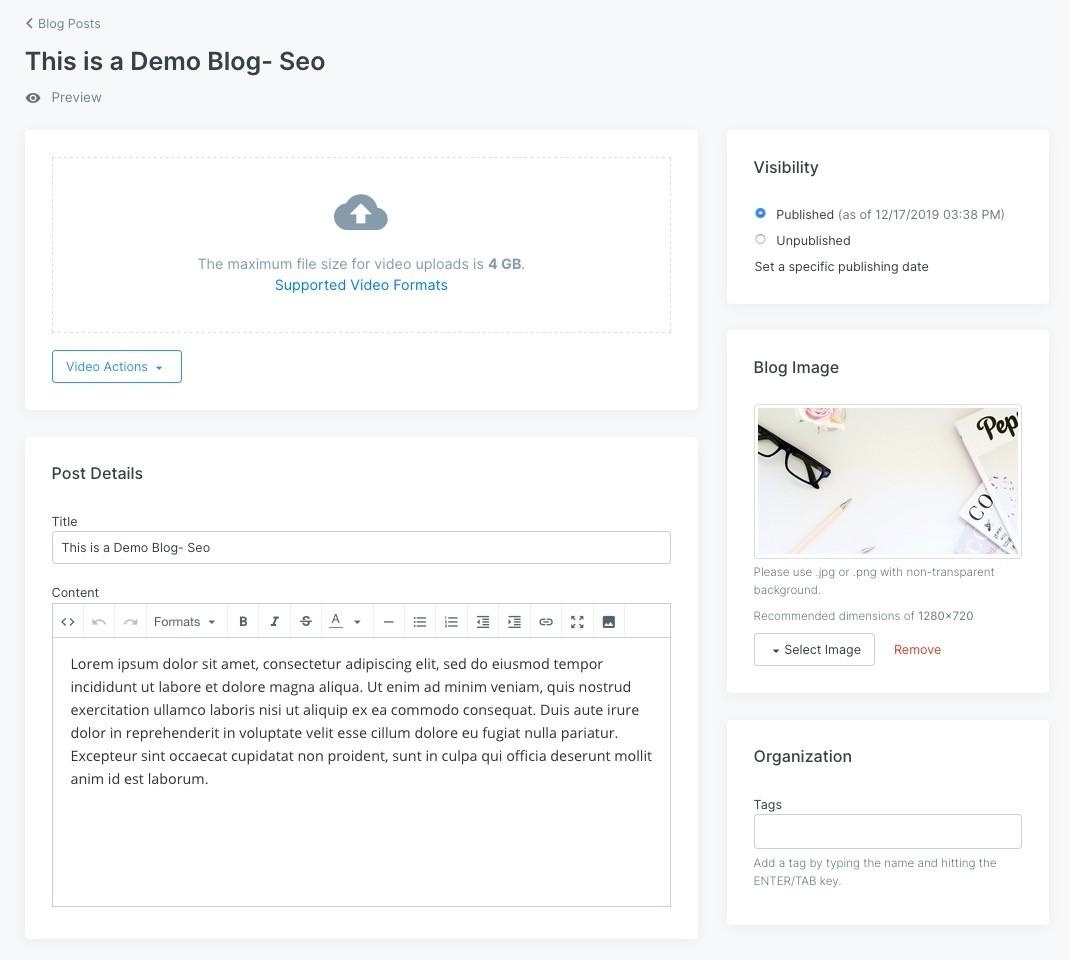Insert a bulleted list

tap(420, 622)
